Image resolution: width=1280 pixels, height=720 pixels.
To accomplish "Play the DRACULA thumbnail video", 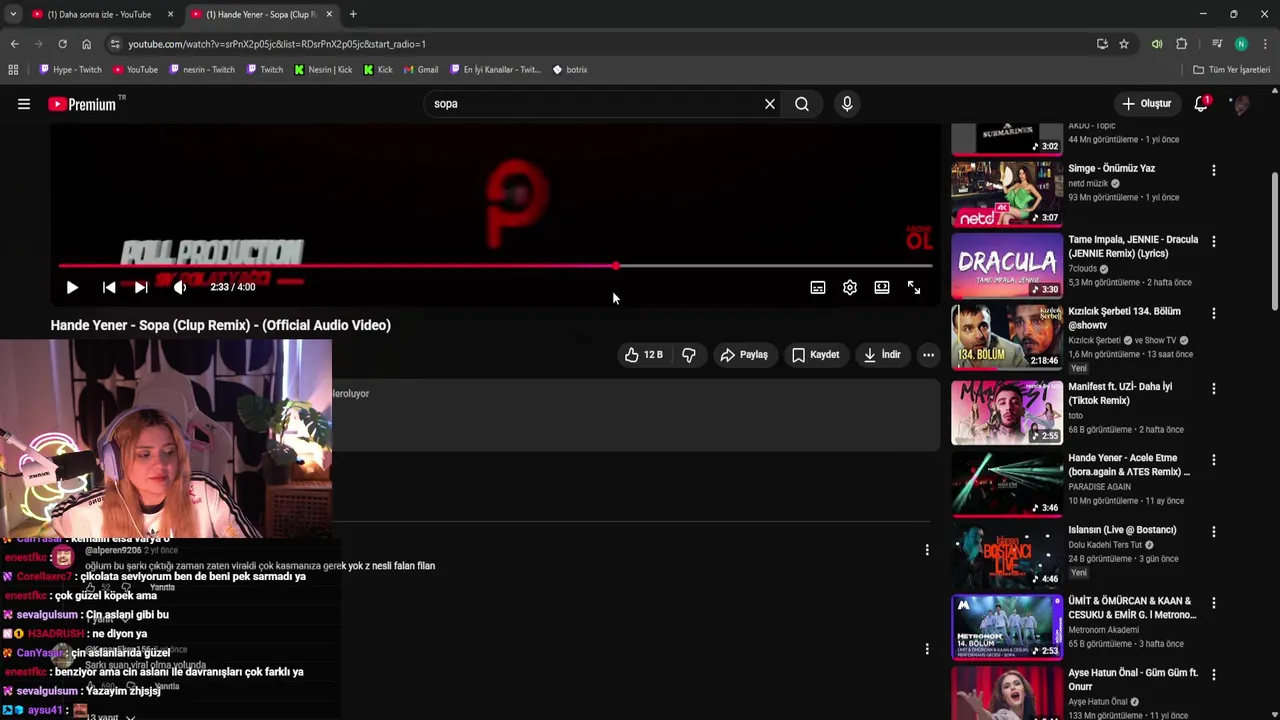I will tap(1007, 266).
